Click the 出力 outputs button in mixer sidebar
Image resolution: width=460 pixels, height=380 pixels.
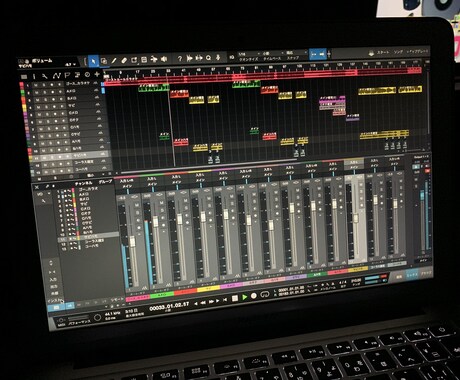54,287
